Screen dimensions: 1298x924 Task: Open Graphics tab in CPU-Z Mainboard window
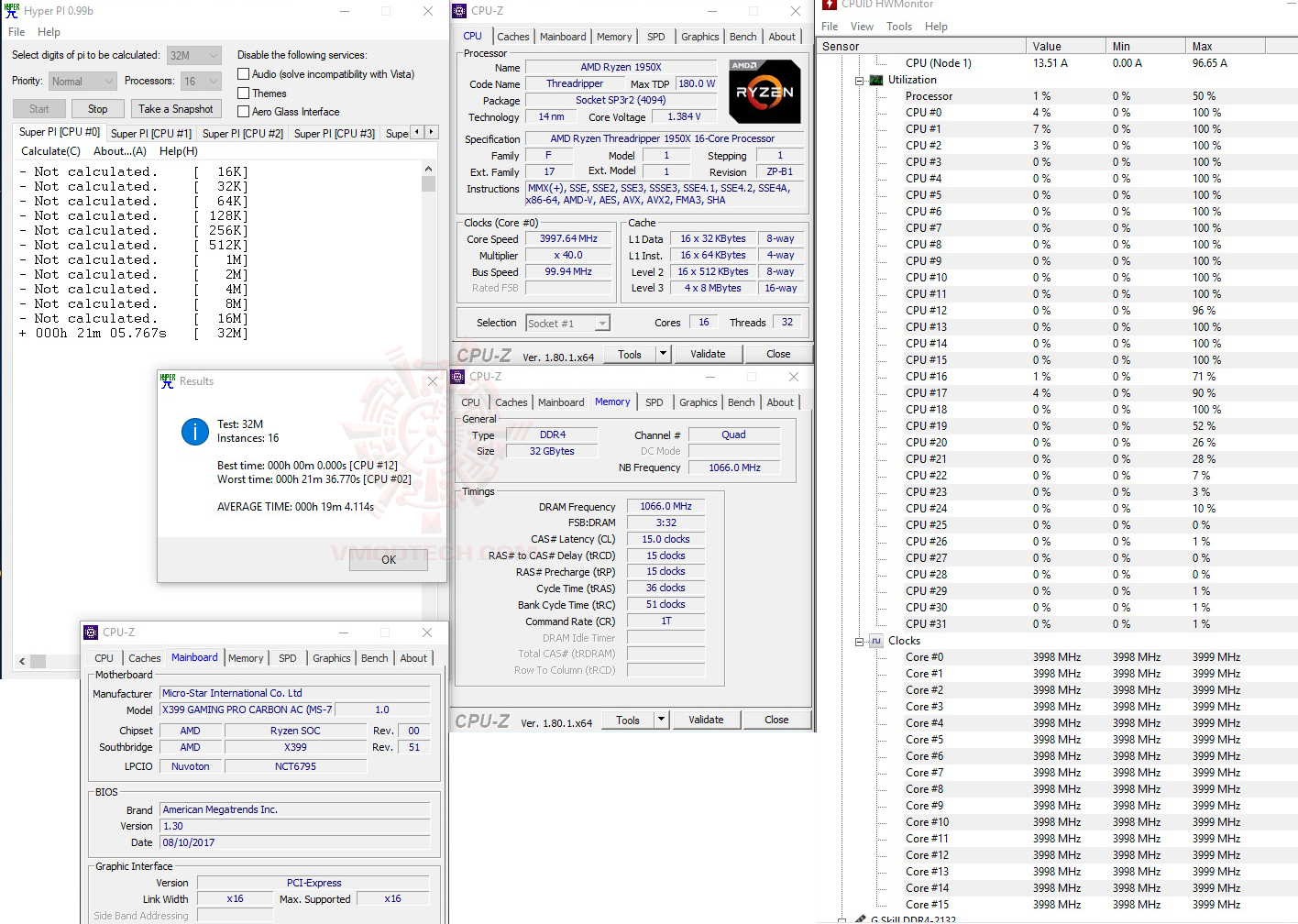point(332,658)
